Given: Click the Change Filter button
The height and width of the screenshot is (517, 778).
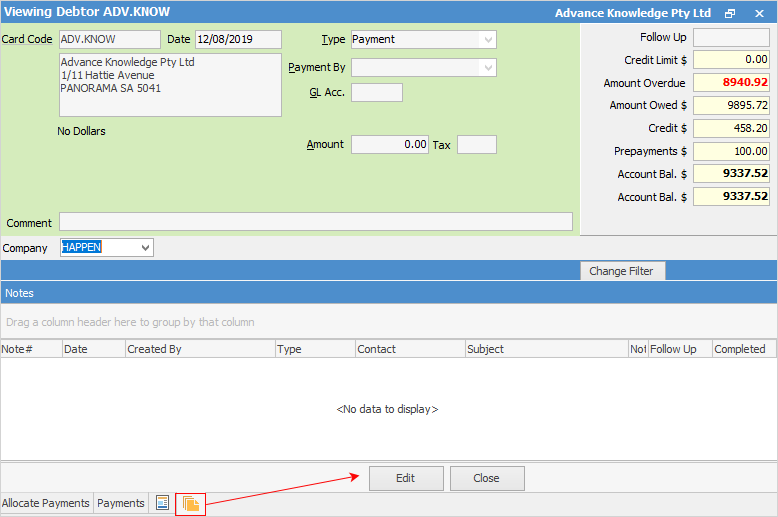Looking at the screenshot, I should [x=622, y=271].
